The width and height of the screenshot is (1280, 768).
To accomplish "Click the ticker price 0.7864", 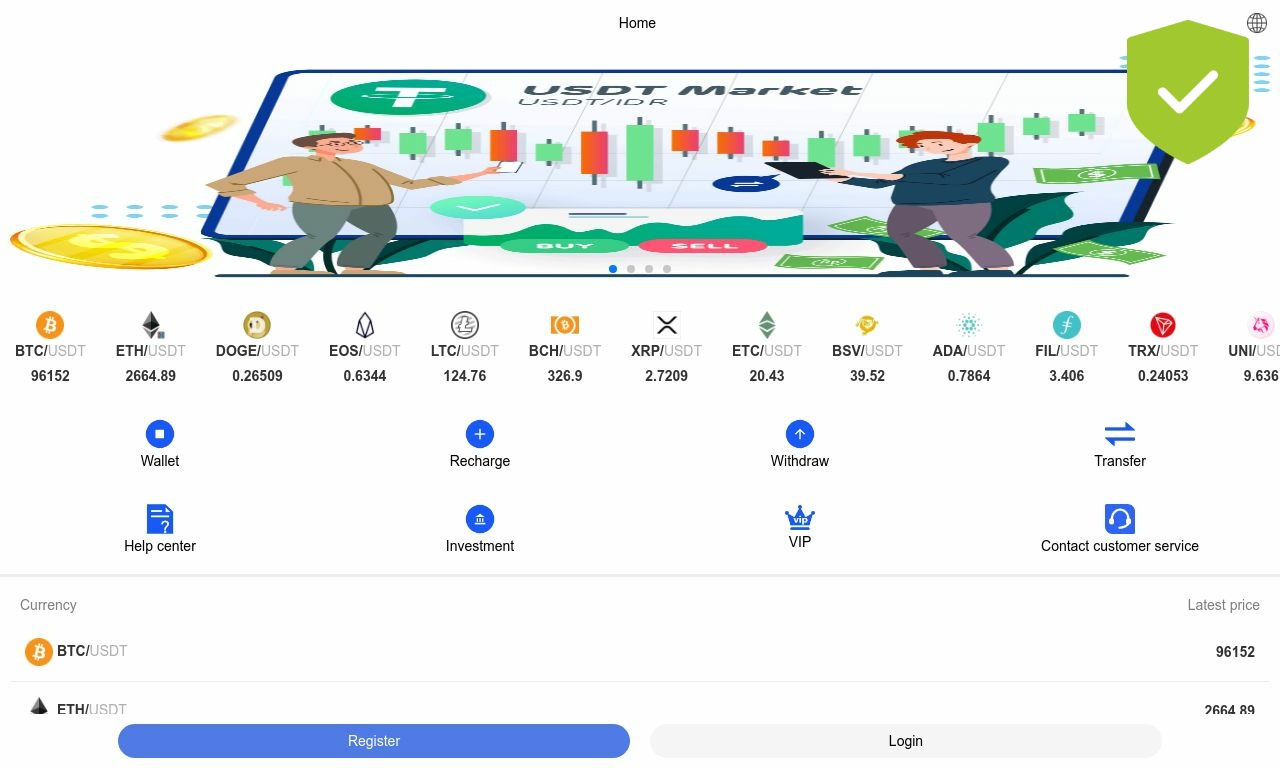I will [x=969, y=376].
